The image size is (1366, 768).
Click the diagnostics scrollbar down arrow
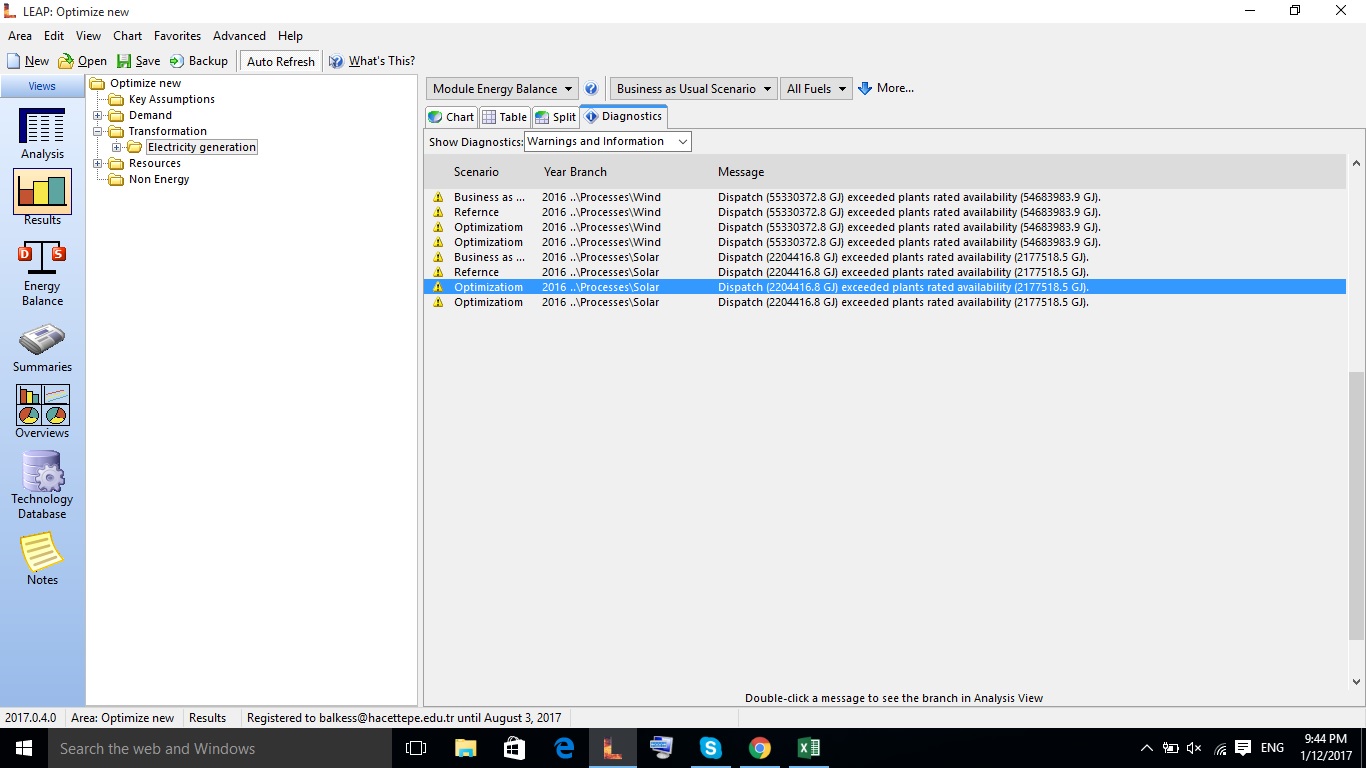[x=1356, y=682]
